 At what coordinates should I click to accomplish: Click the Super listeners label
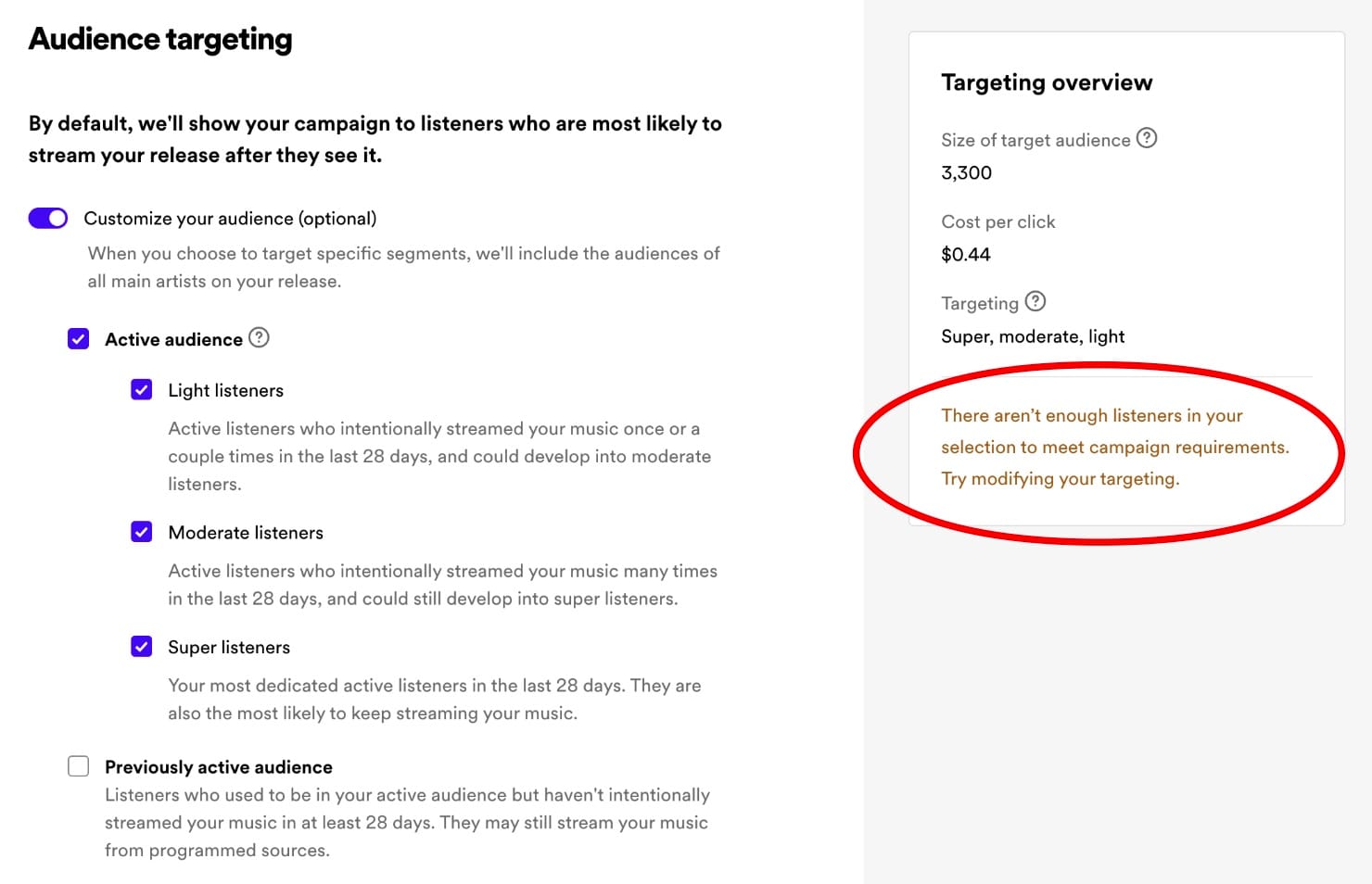[x=229, y=648]
